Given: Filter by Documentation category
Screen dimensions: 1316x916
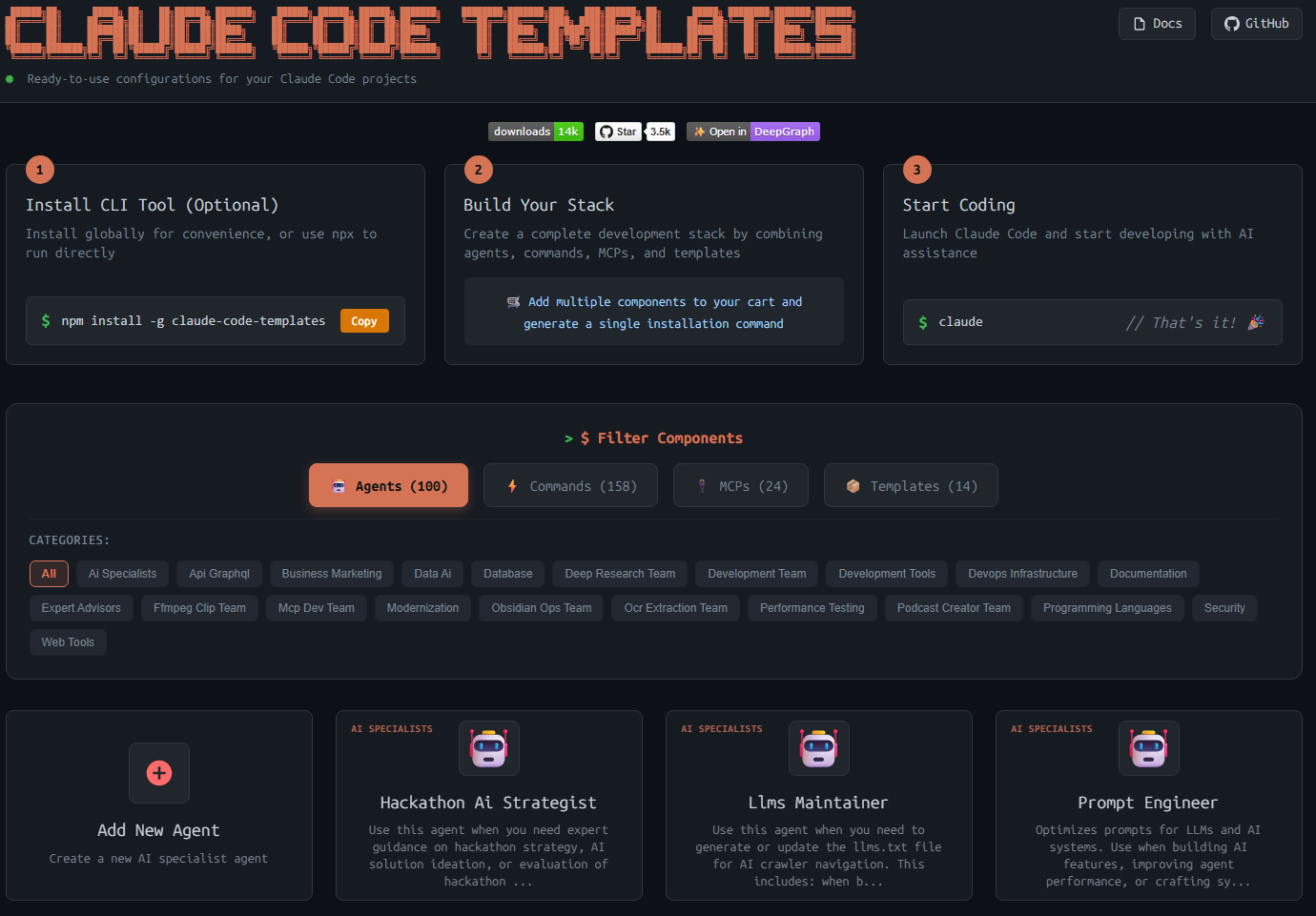Looking at the screenshot, I should pyautogui.click(x=1148, y=574).
